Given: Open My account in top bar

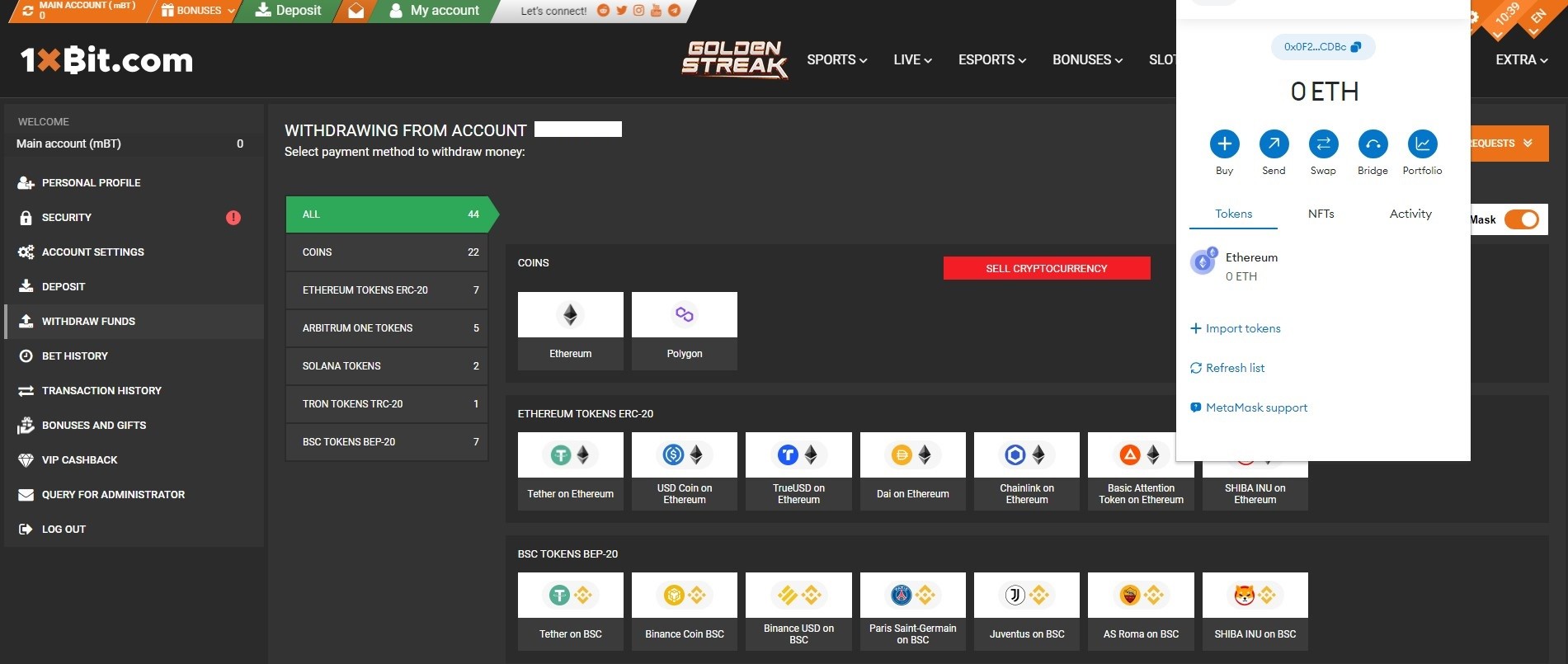Looking at the screenshot, I should (x=434, y=11).
